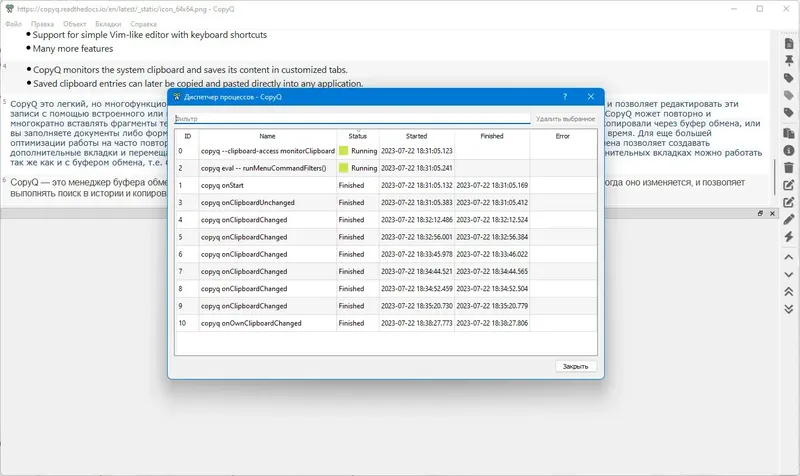Click the tag icon directly below the pin

[x=788, y=78]
